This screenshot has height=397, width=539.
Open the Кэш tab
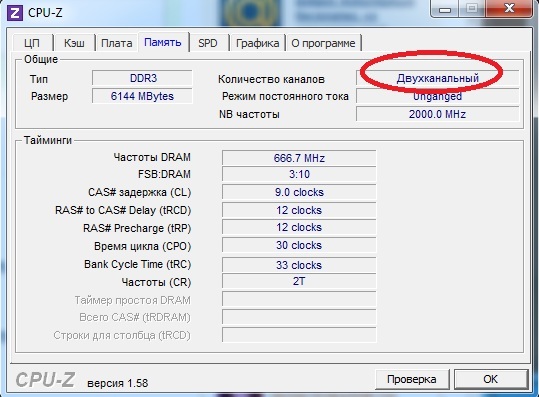coord(74,43)
